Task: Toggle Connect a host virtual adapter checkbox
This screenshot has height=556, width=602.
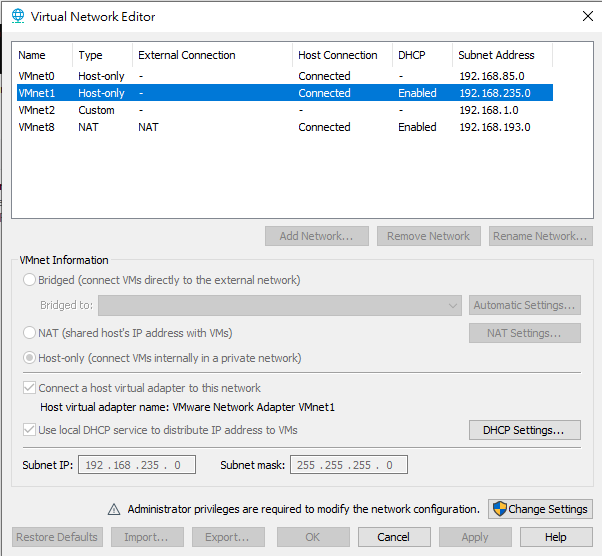Action: click(29, 388)
